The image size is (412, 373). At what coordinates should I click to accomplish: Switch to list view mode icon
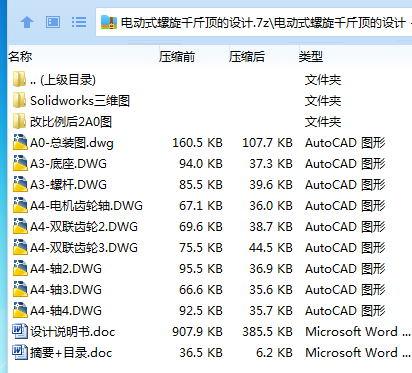click(x=79, y=22)
